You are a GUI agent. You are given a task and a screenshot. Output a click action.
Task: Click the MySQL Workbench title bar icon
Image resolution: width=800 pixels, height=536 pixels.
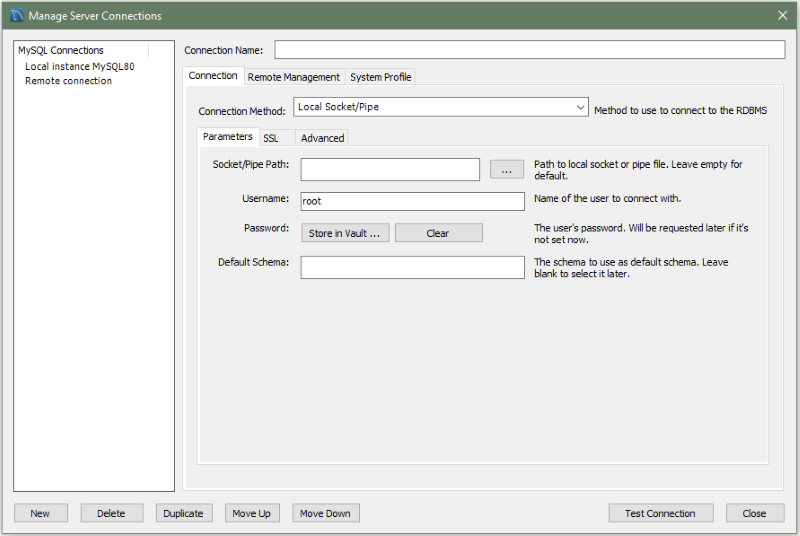[x=16, y=15]
